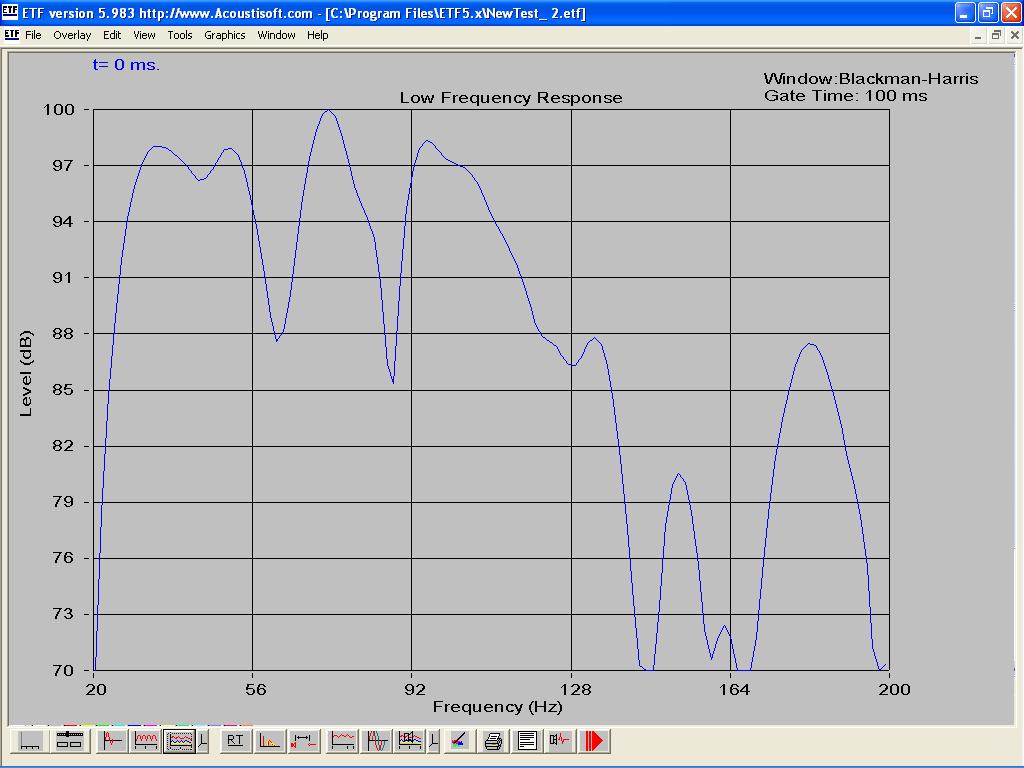Click the text document notes icon
The width and height of the screenshot is (1024, 768).
527,741
